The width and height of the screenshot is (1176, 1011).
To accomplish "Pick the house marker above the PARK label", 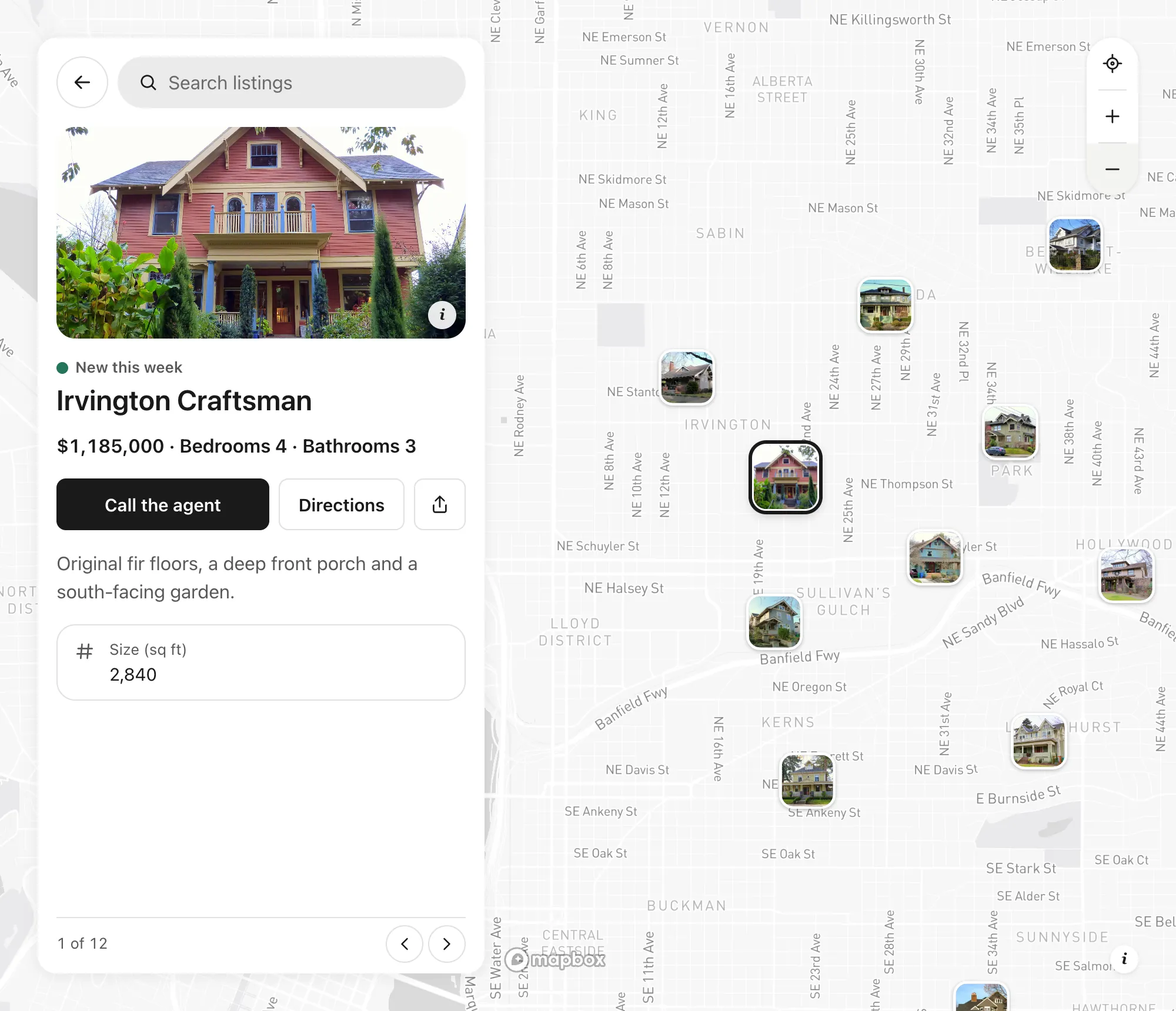I will [1010, 432].
